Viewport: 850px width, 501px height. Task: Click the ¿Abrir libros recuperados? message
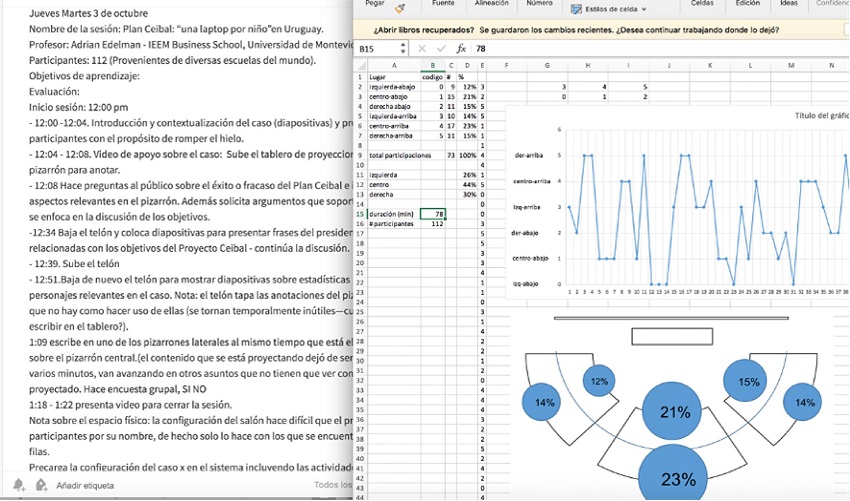[423, 30]
